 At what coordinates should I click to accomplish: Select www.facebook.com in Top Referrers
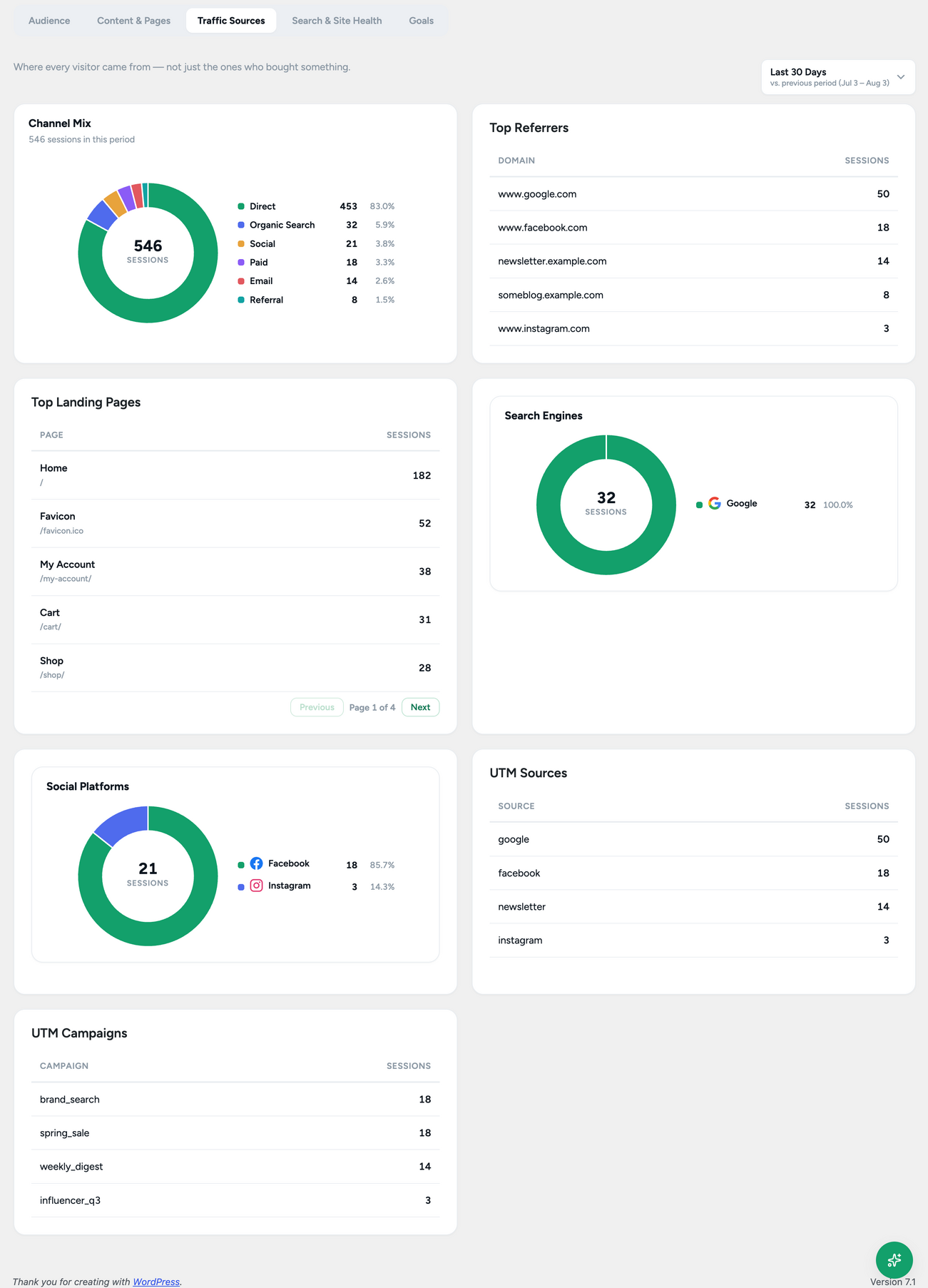[693, 228]
